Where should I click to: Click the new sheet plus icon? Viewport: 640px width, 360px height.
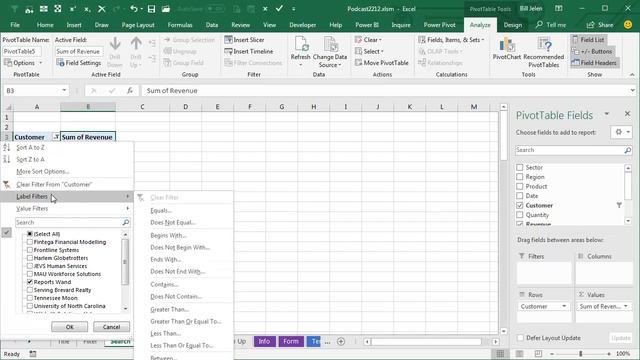pyautogui.click(x=341, y=342)
